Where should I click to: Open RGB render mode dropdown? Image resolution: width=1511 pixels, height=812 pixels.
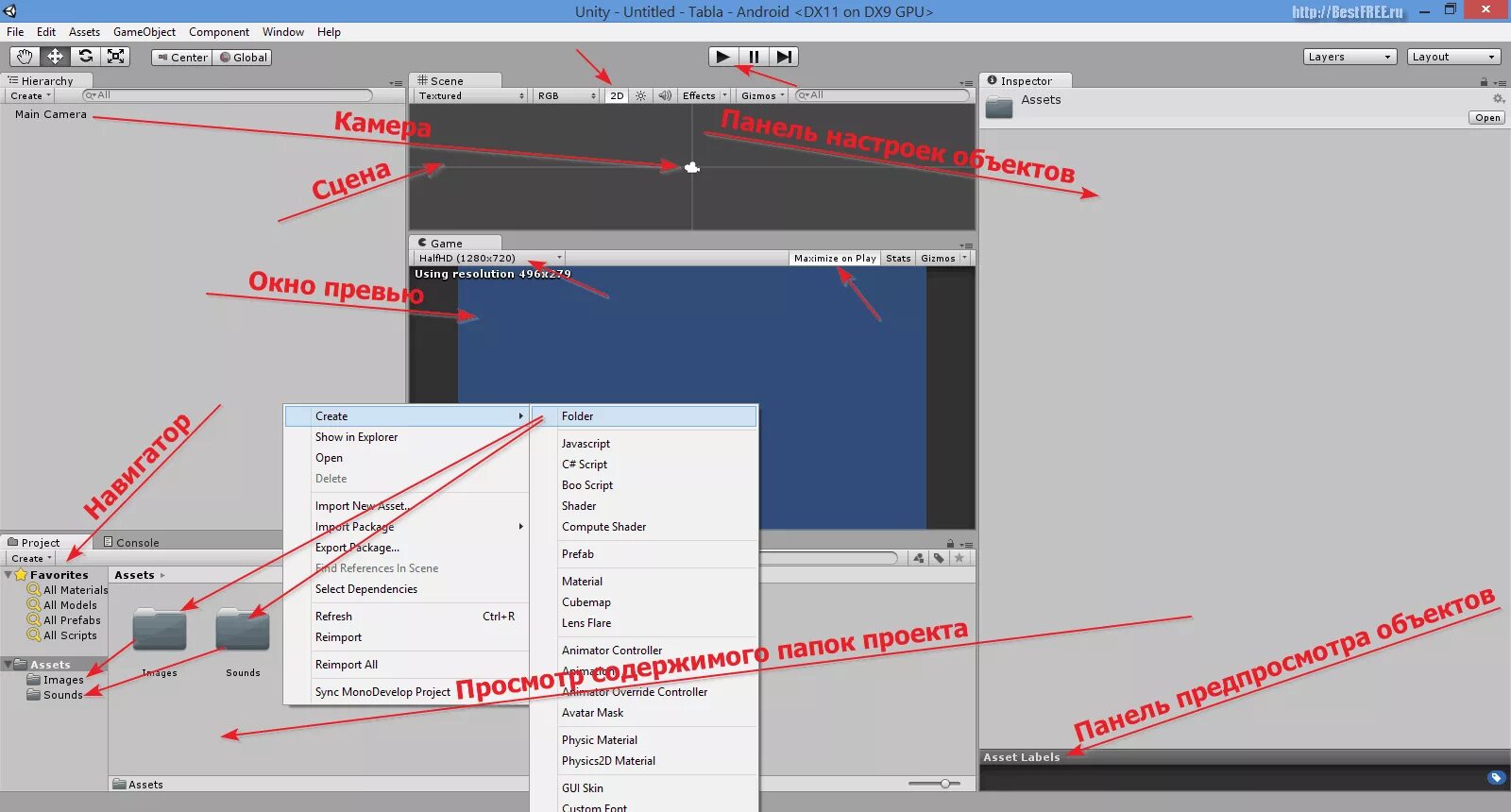[x=567, y=95]
